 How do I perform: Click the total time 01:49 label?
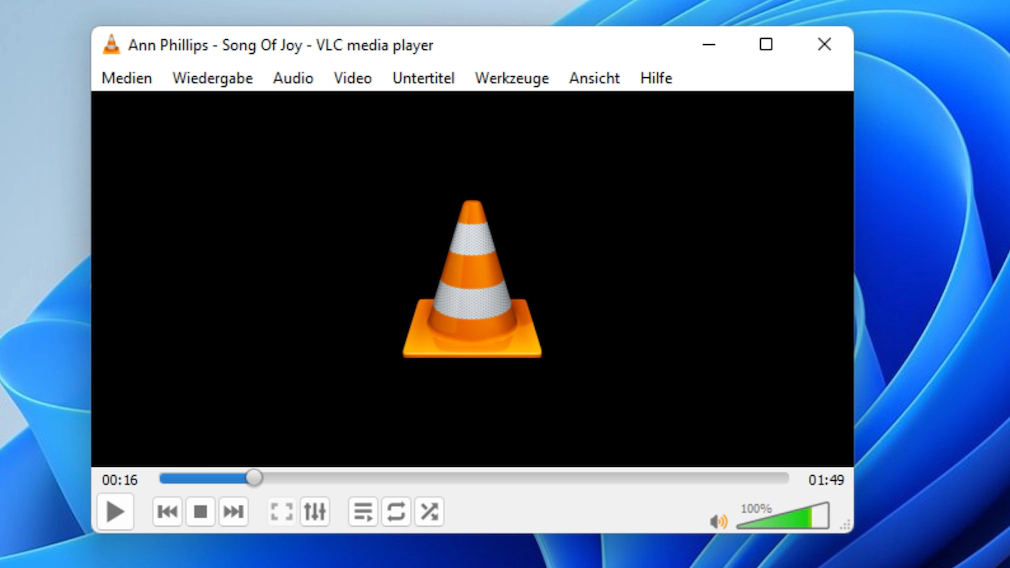[826, 480]
